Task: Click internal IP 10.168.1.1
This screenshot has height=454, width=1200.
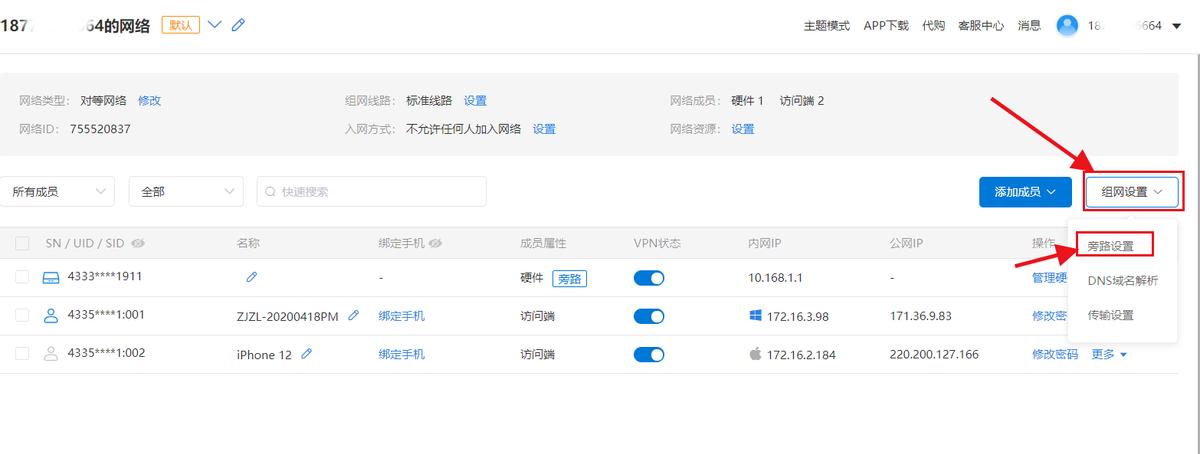Action: click(776, 279)
